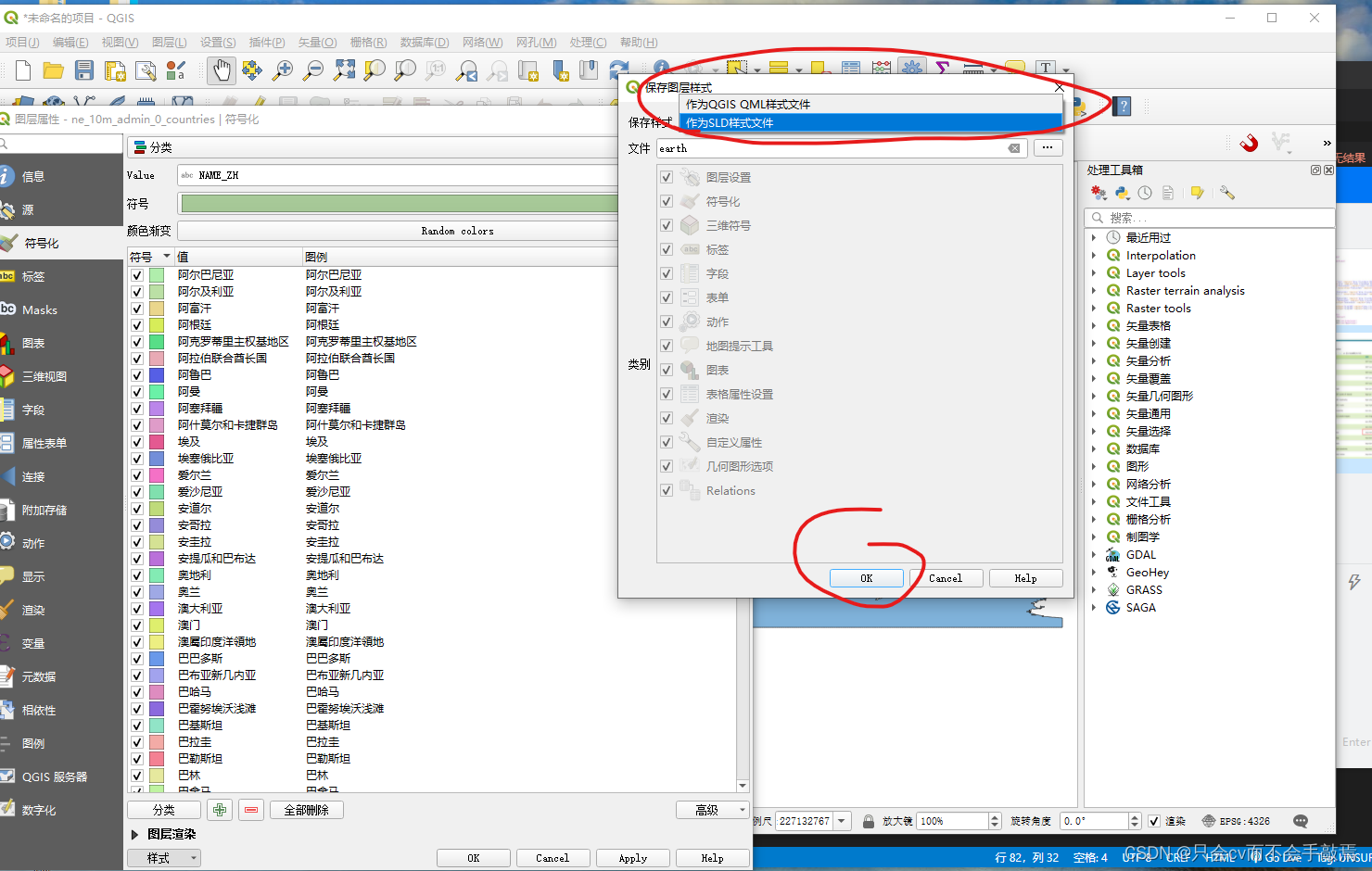Uncheck the 图层设置 category checkbox
The height and width of the screenshot is (871, 1372).
tap(666, 177)
